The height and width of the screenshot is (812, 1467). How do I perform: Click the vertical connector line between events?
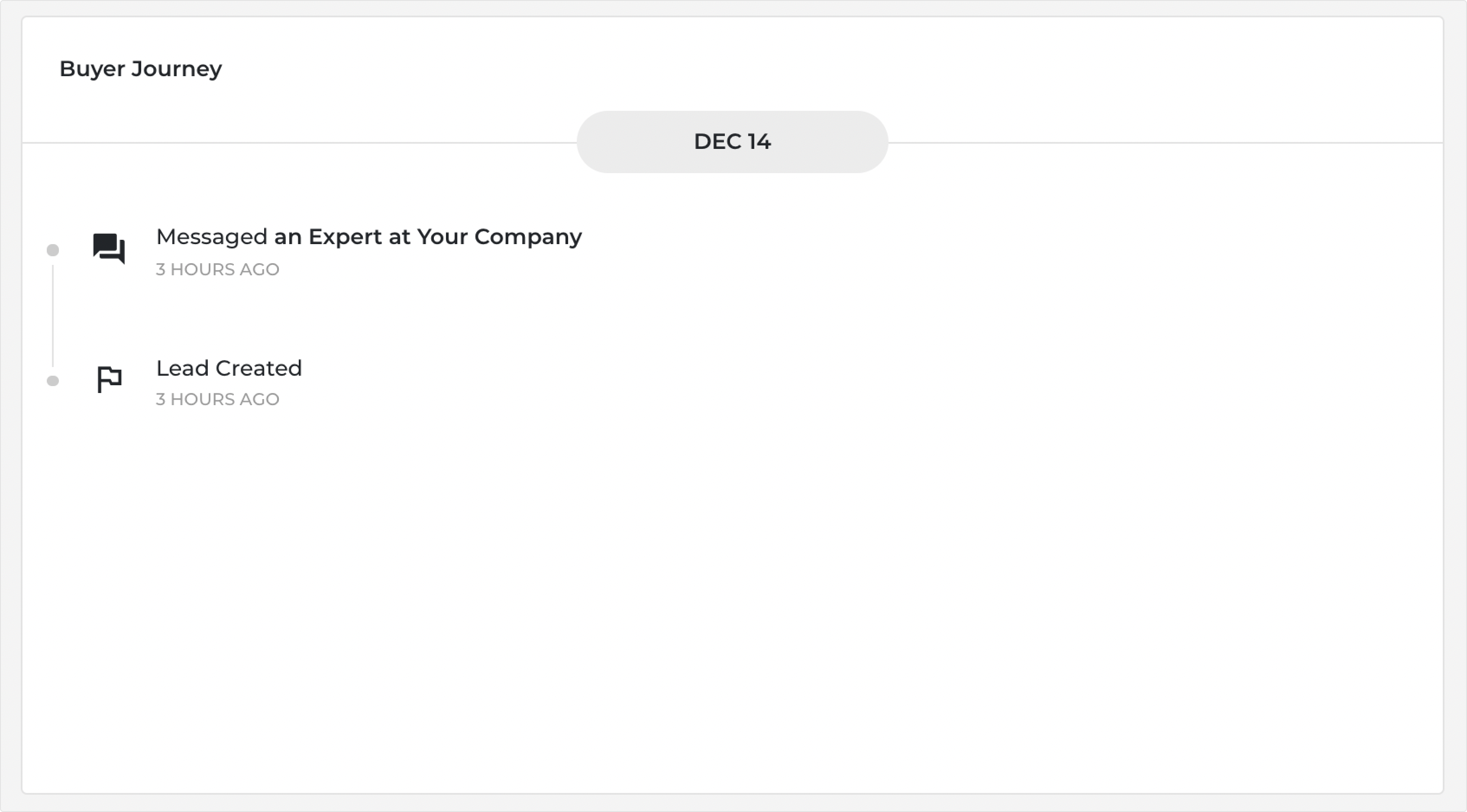tap(53, 316)
